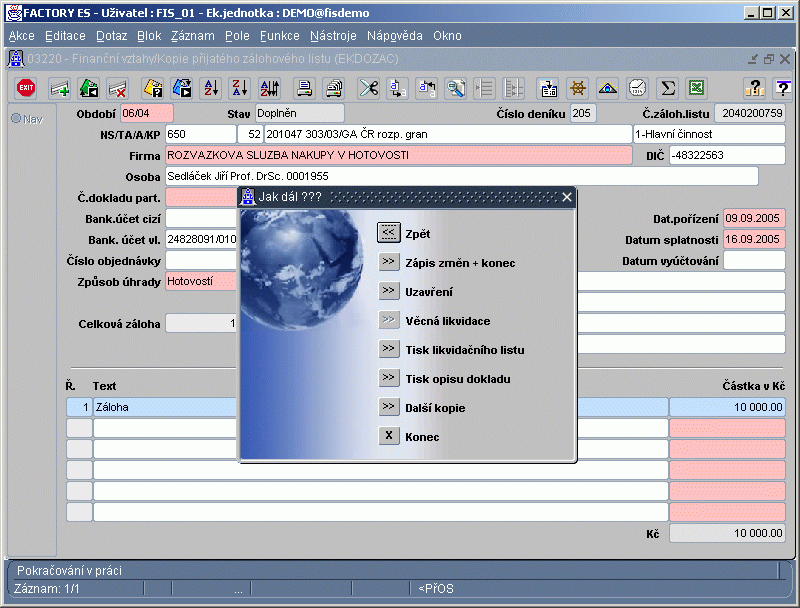Click the 10 000.00 amount in row 1
Screen dimensions: 800x608
[727, 407]
